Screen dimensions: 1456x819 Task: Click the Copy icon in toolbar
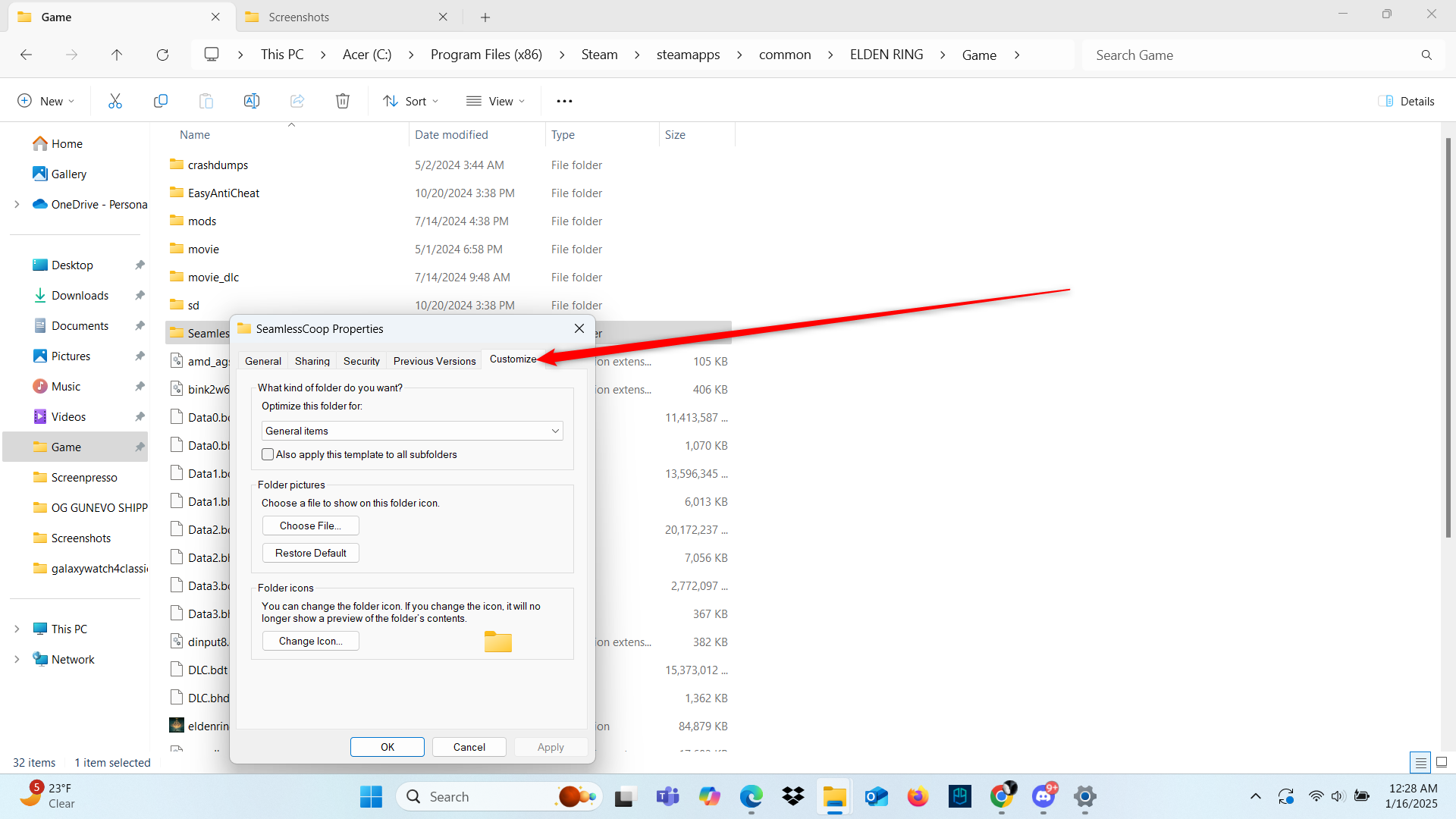(161, 101)
